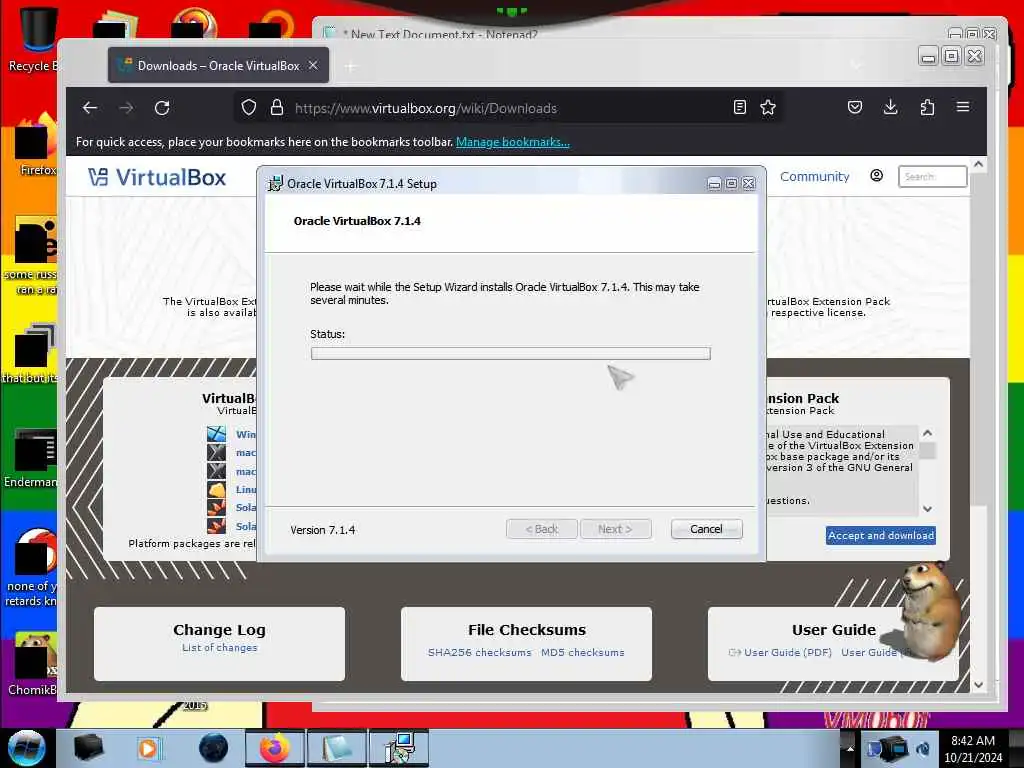
Task: Click Accept and download button
Action: click(880, 536)
